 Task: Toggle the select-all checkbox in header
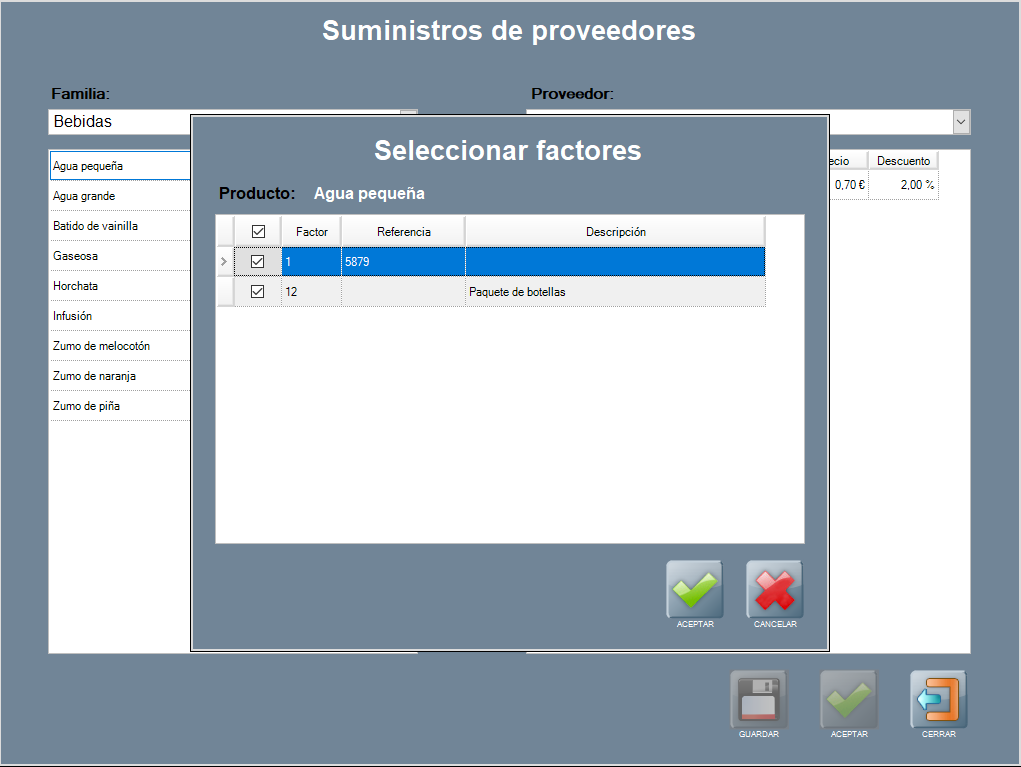coord(258,232)
